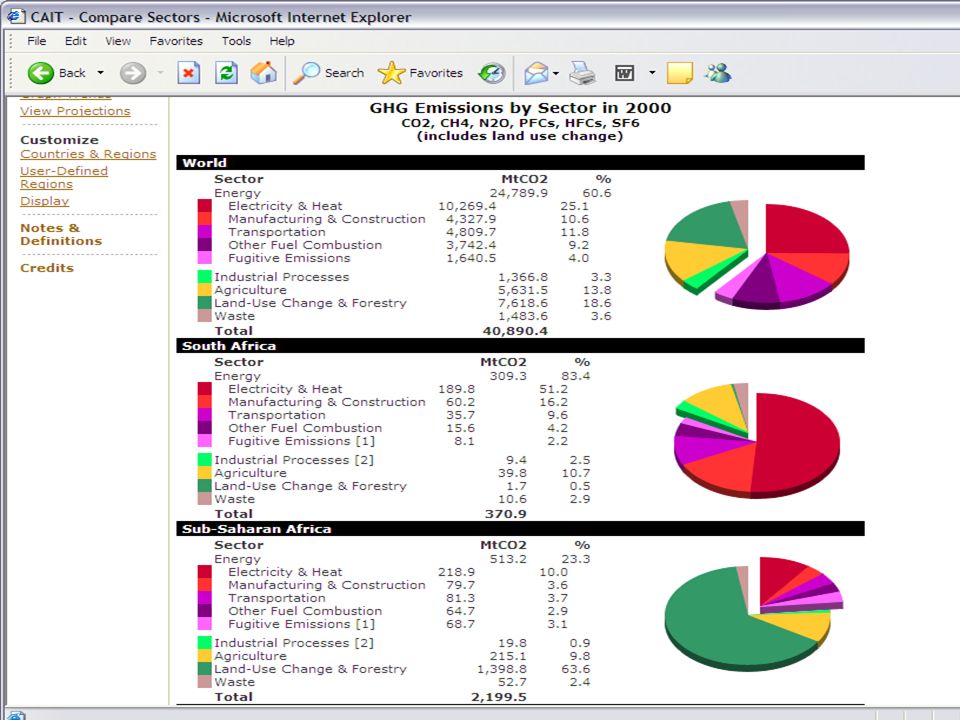The image size is (960, 720).
Task: Open Notes & Definitions
Action: pos(61,234)
